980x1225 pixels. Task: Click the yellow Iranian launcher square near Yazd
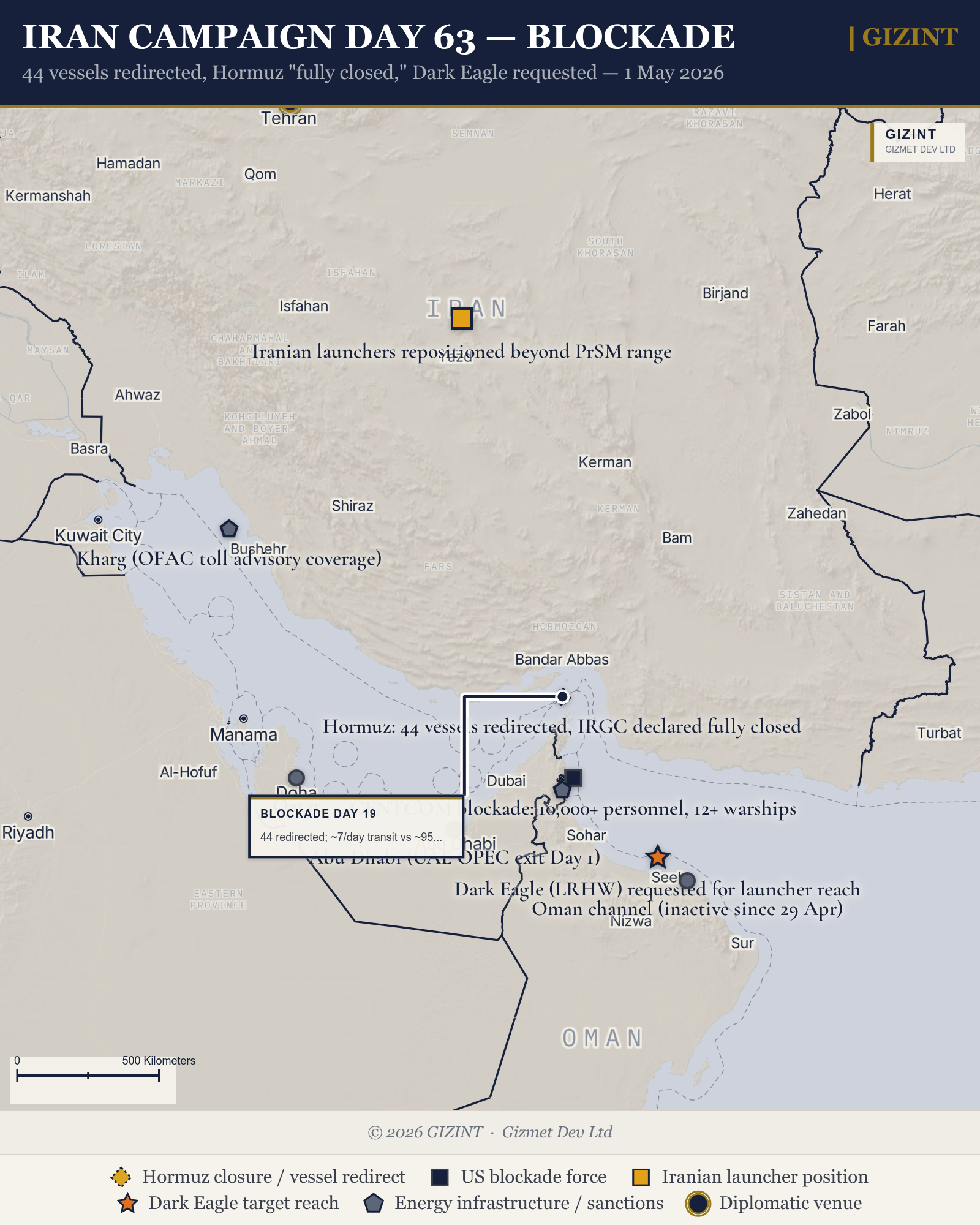click(x=461, y=318)
